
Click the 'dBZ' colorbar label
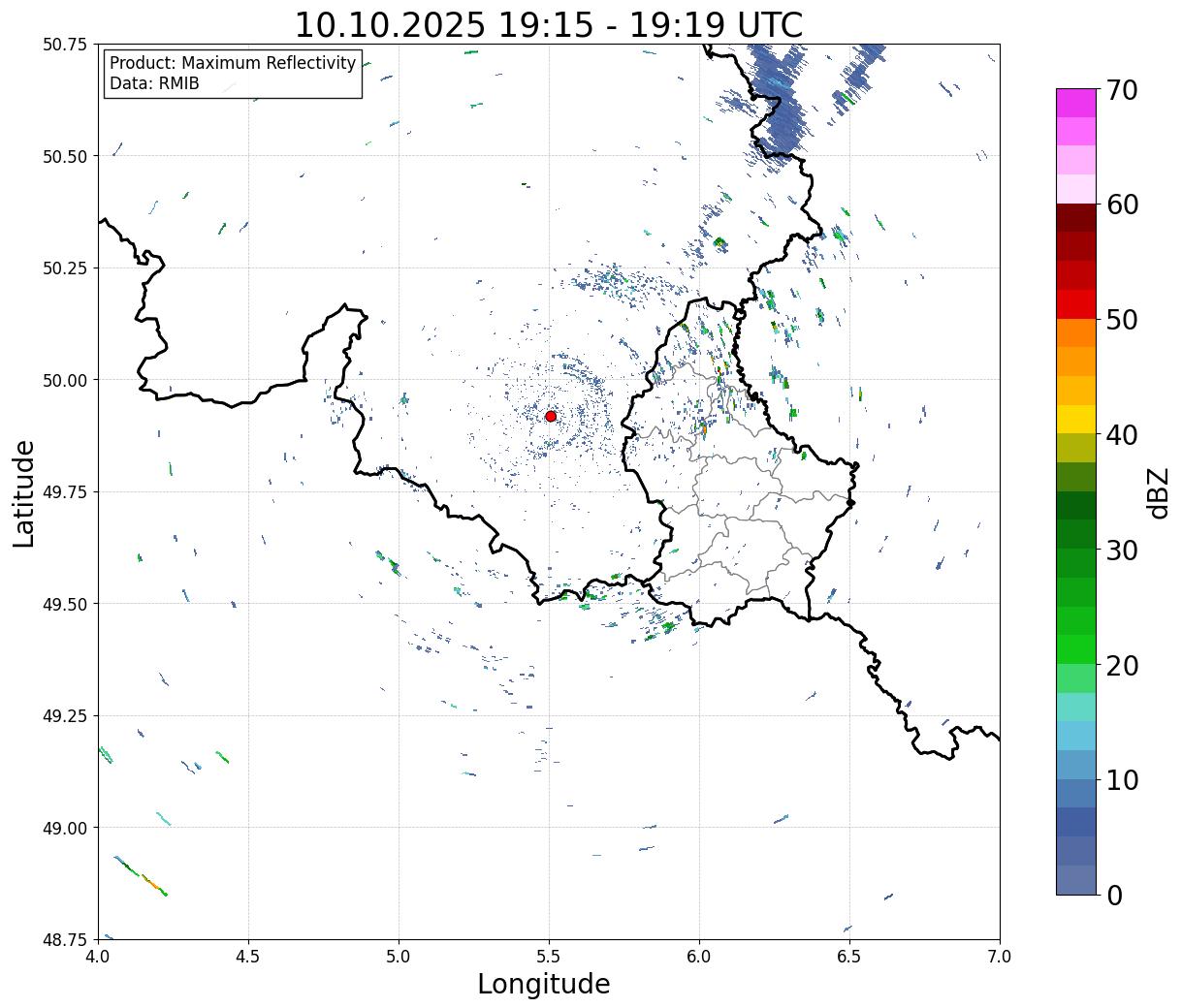(x=1158, y=492)
